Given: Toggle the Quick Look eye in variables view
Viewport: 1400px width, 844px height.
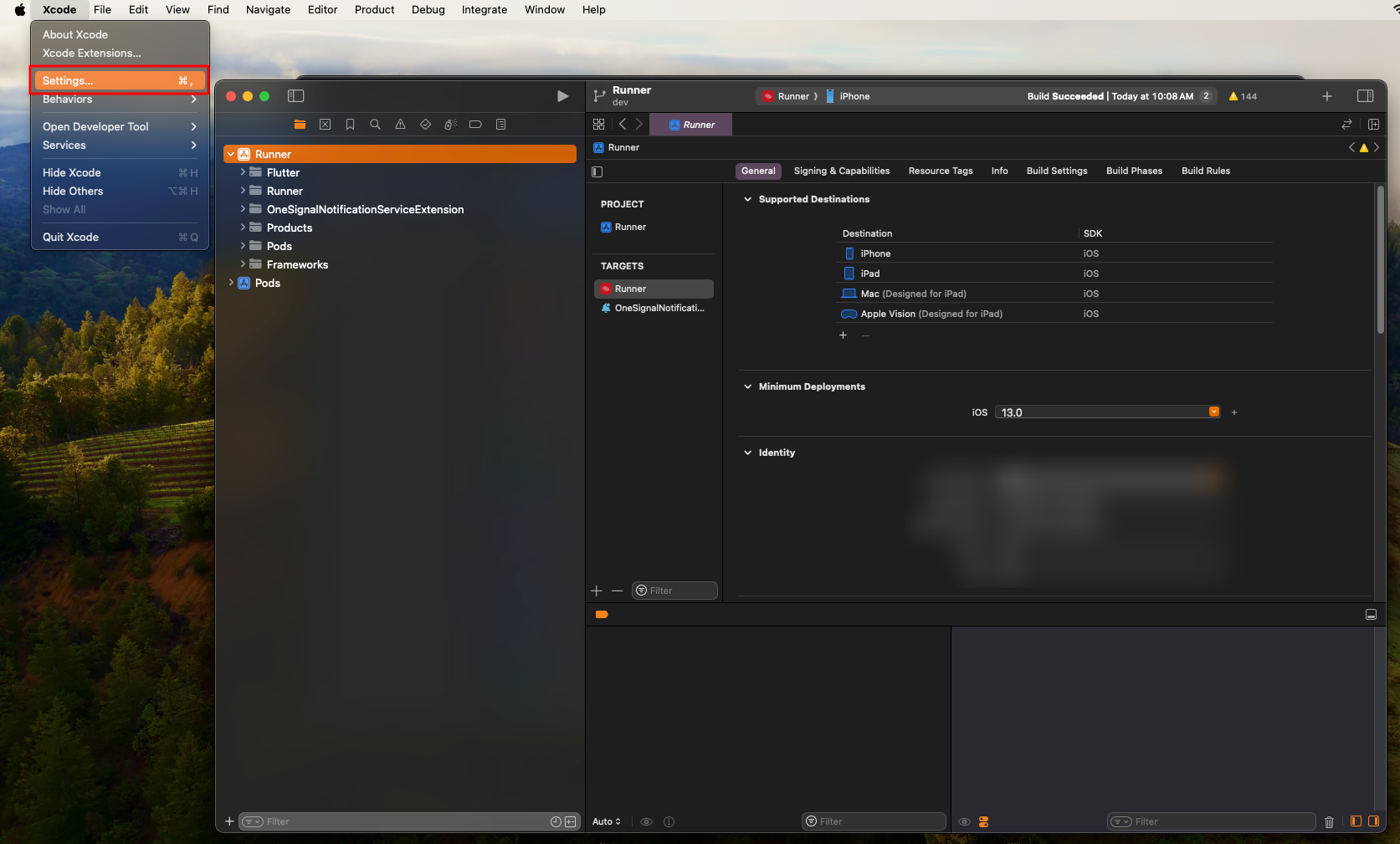Looking at the screenshot, I should pos(646,821).
